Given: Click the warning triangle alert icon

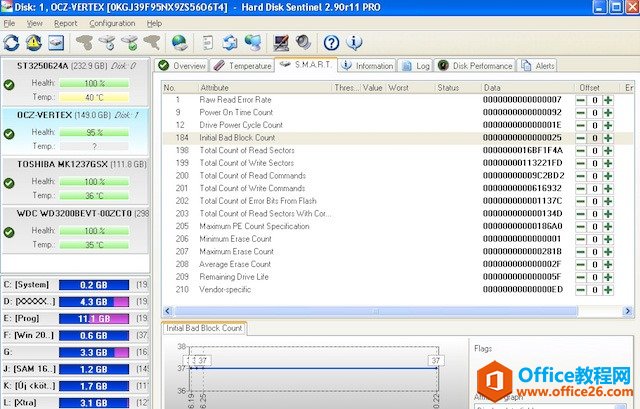Looking at the screenshot, I should point(33,42).
